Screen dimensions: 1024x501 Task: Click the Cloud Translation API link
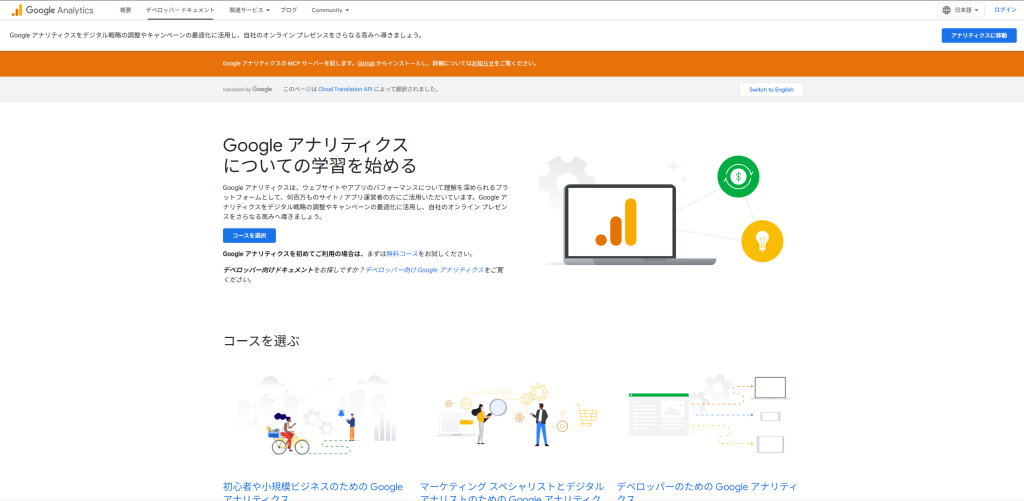click(x=345, y=89)
